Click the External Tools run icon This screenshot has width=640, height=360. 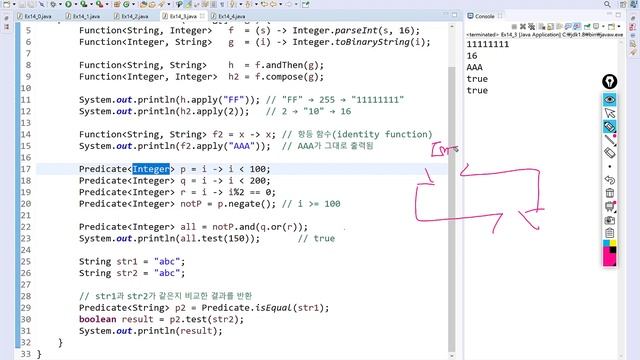99,4
